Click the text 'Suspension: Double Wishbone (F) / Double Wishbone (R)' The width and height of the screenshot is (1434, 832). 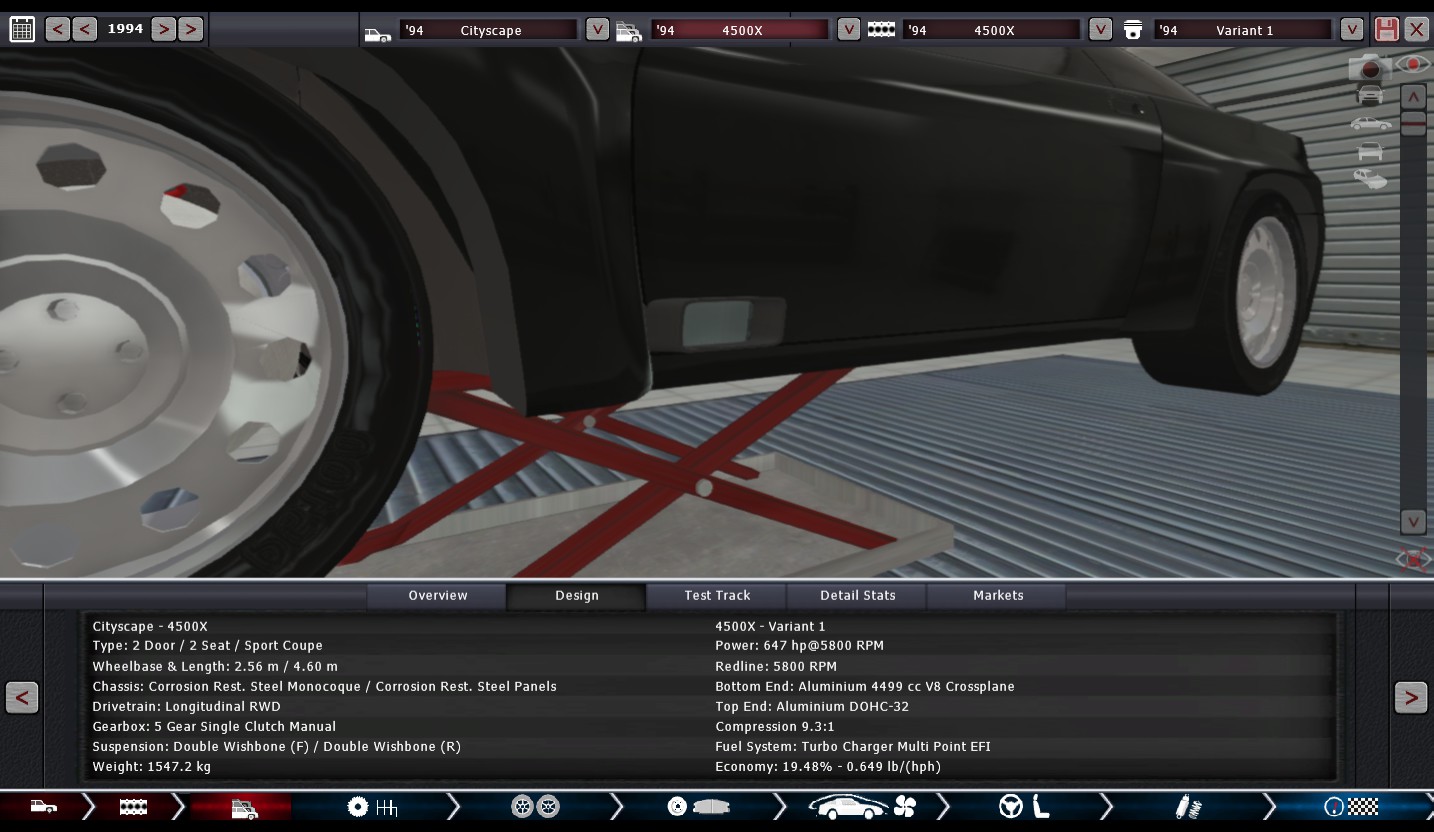point(276,747)
